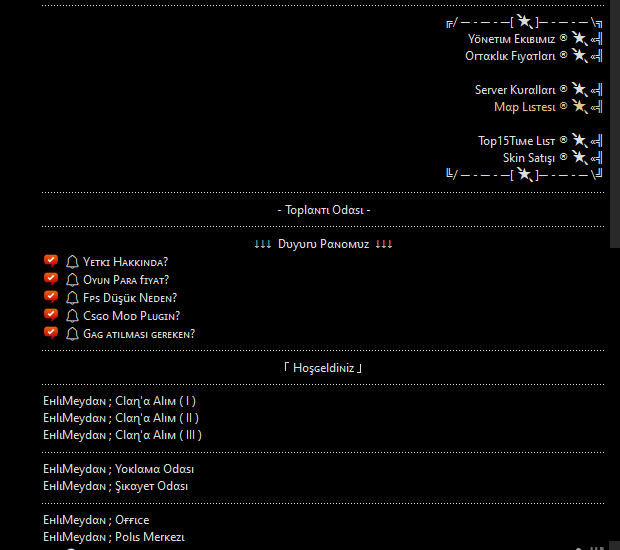Select the Oyun Para fiyat? channel
Image resolution: width=620 pixels, height=550 pixels.
pos(126,280)
